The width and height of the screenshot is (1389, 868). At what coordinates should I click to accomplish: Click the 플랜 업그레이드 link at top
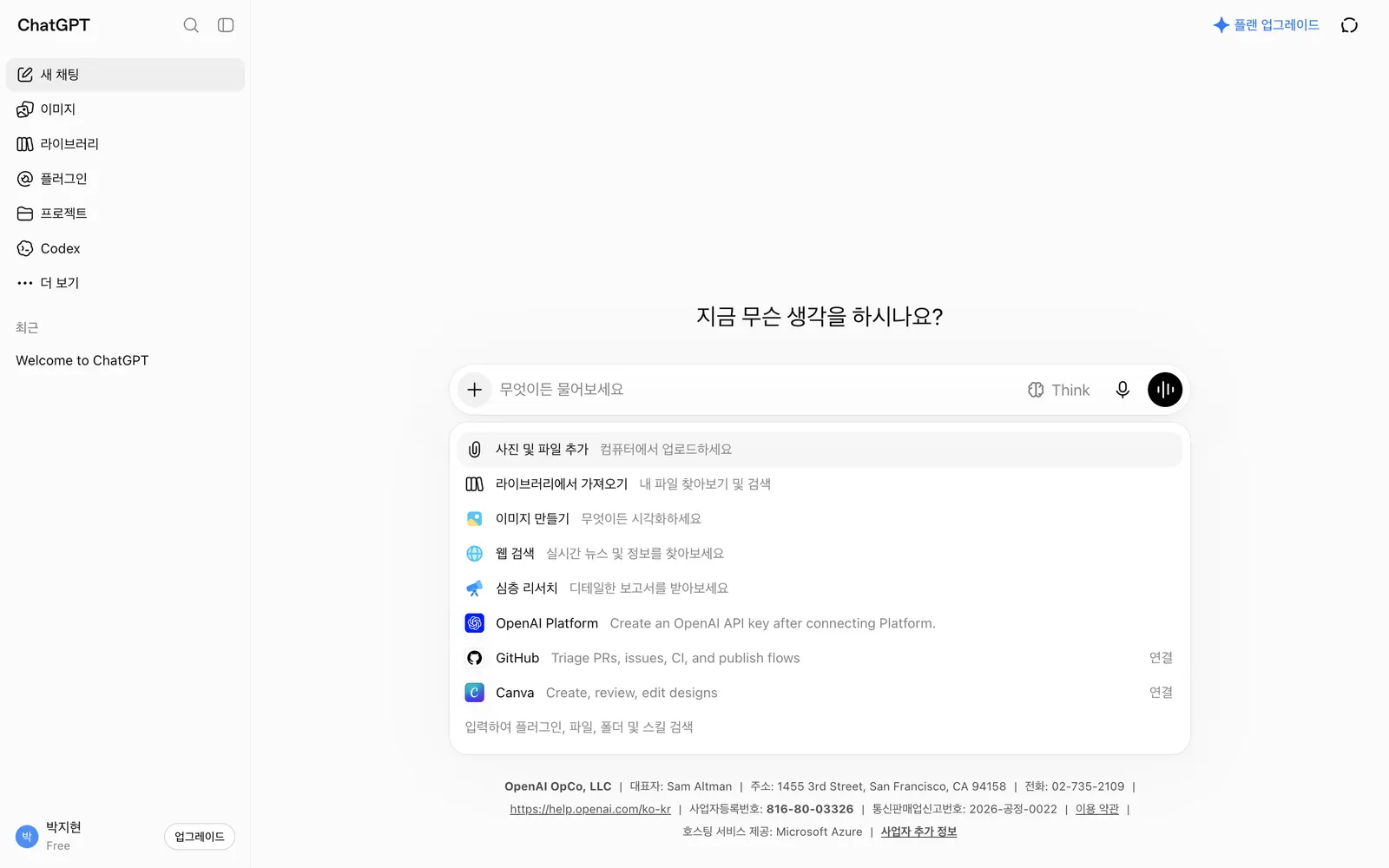point(1266,25)
